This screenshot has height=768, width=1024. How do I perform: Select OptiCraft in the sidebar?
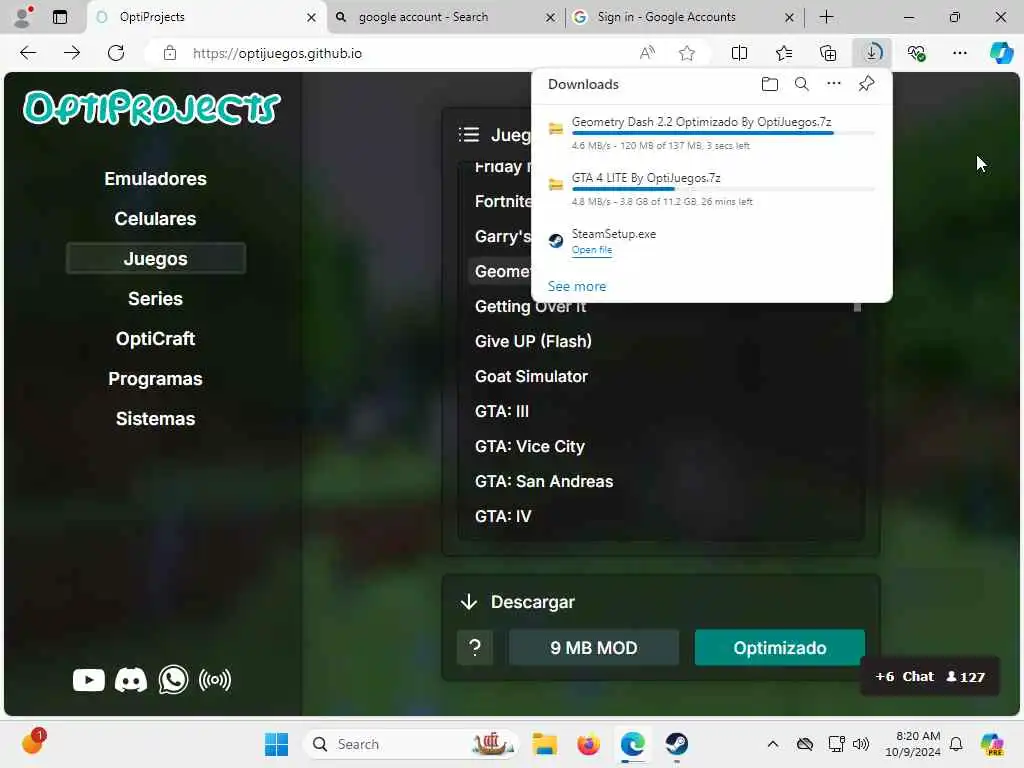click(155, 338)
